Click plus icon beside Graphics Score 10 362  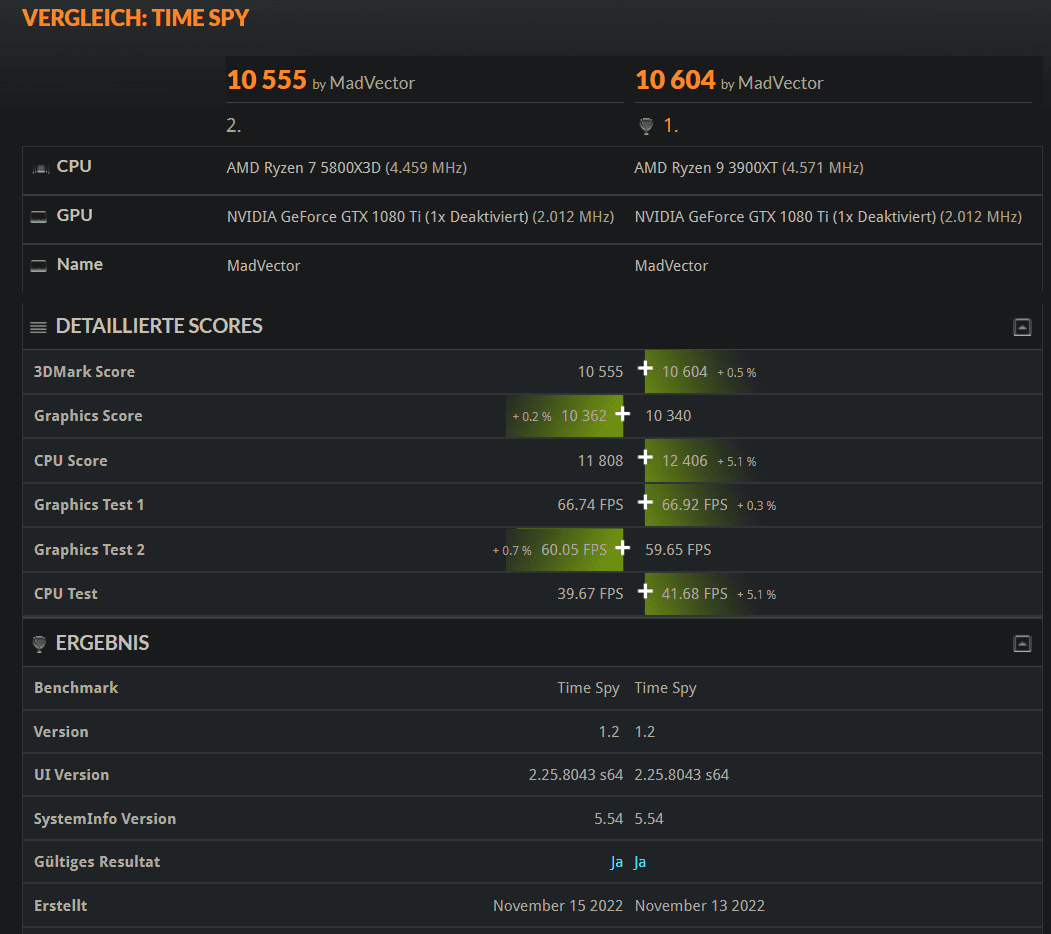point(623,414)
